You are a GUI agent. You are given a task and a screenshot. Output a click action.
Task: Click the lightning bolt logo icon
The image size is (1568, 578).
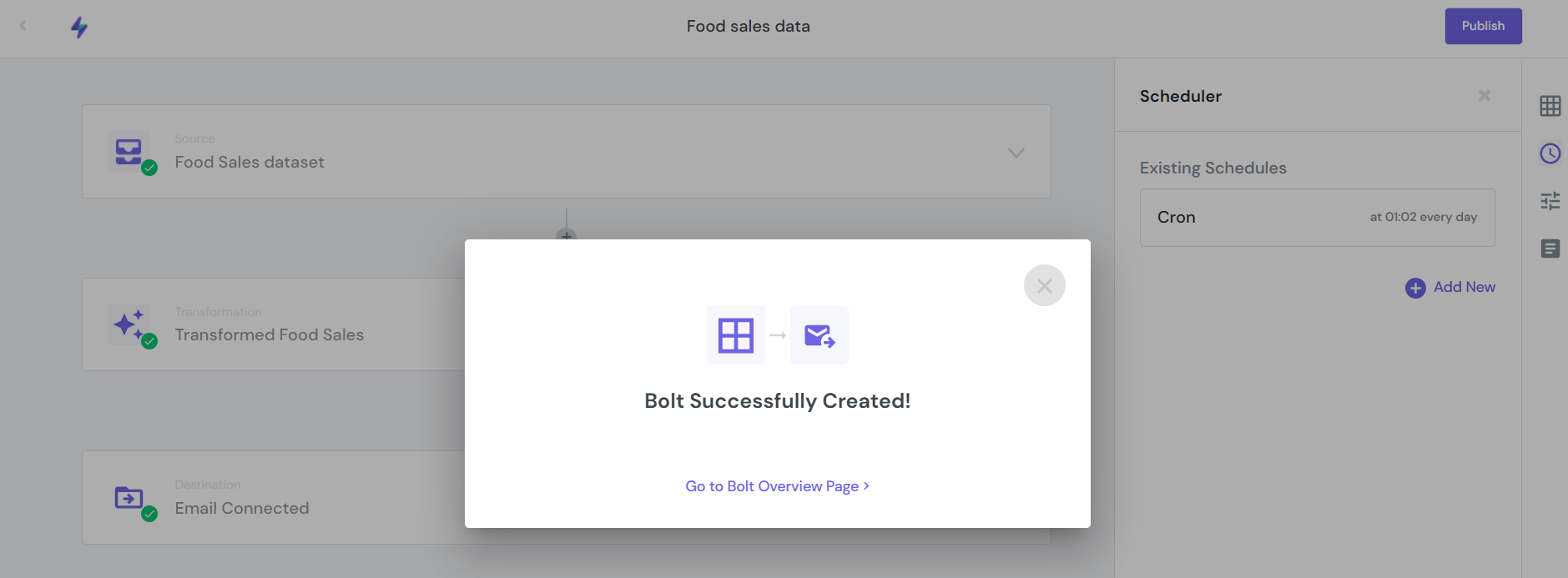(79, 28)
